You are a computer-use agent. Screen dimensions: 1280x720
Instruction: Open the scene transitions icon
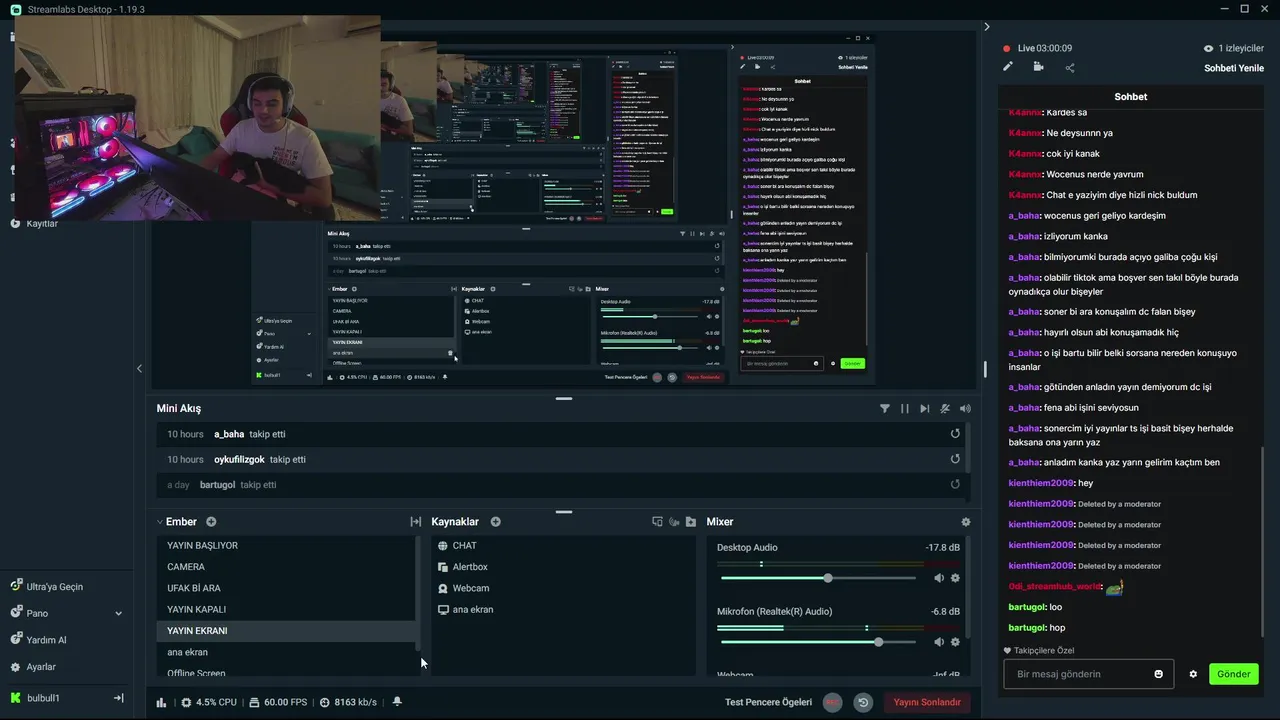(416, 522)
